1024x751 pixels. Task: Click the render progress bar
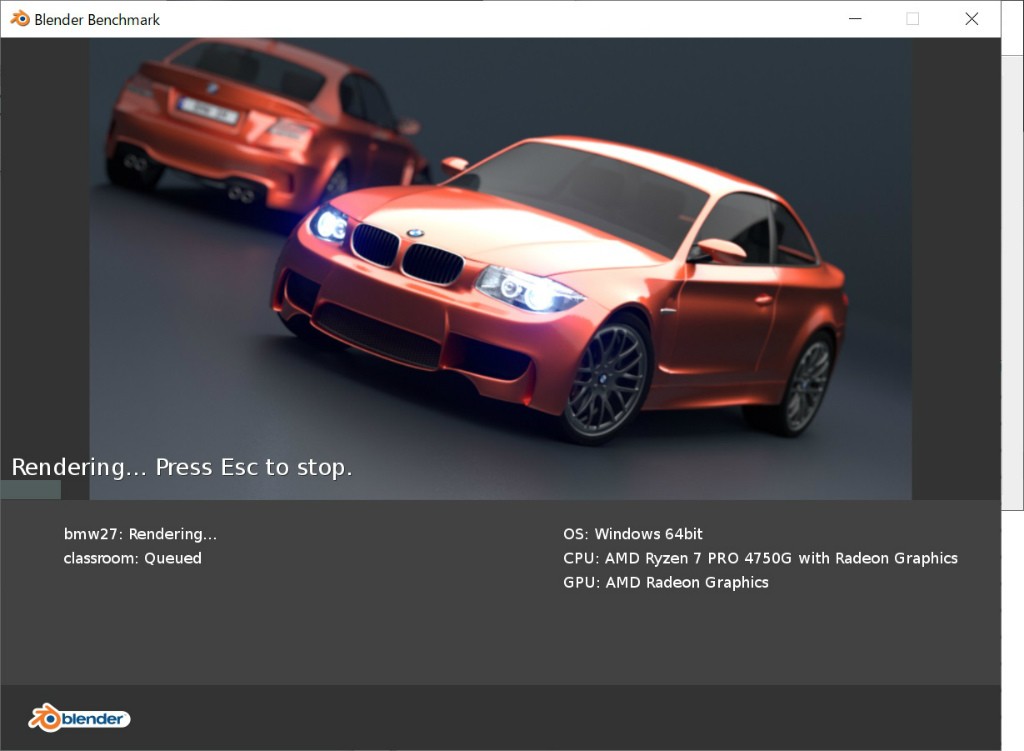pos(31,490)
